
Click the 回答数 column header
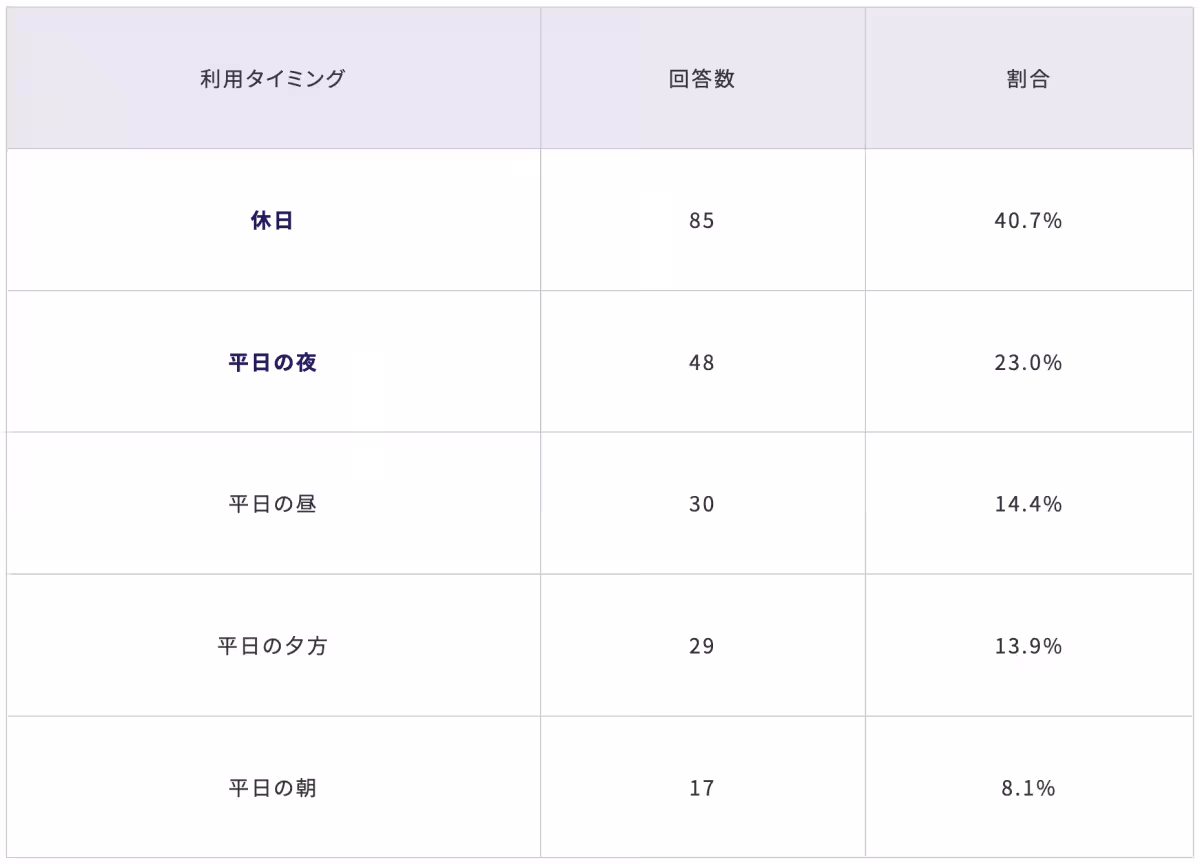703,79
